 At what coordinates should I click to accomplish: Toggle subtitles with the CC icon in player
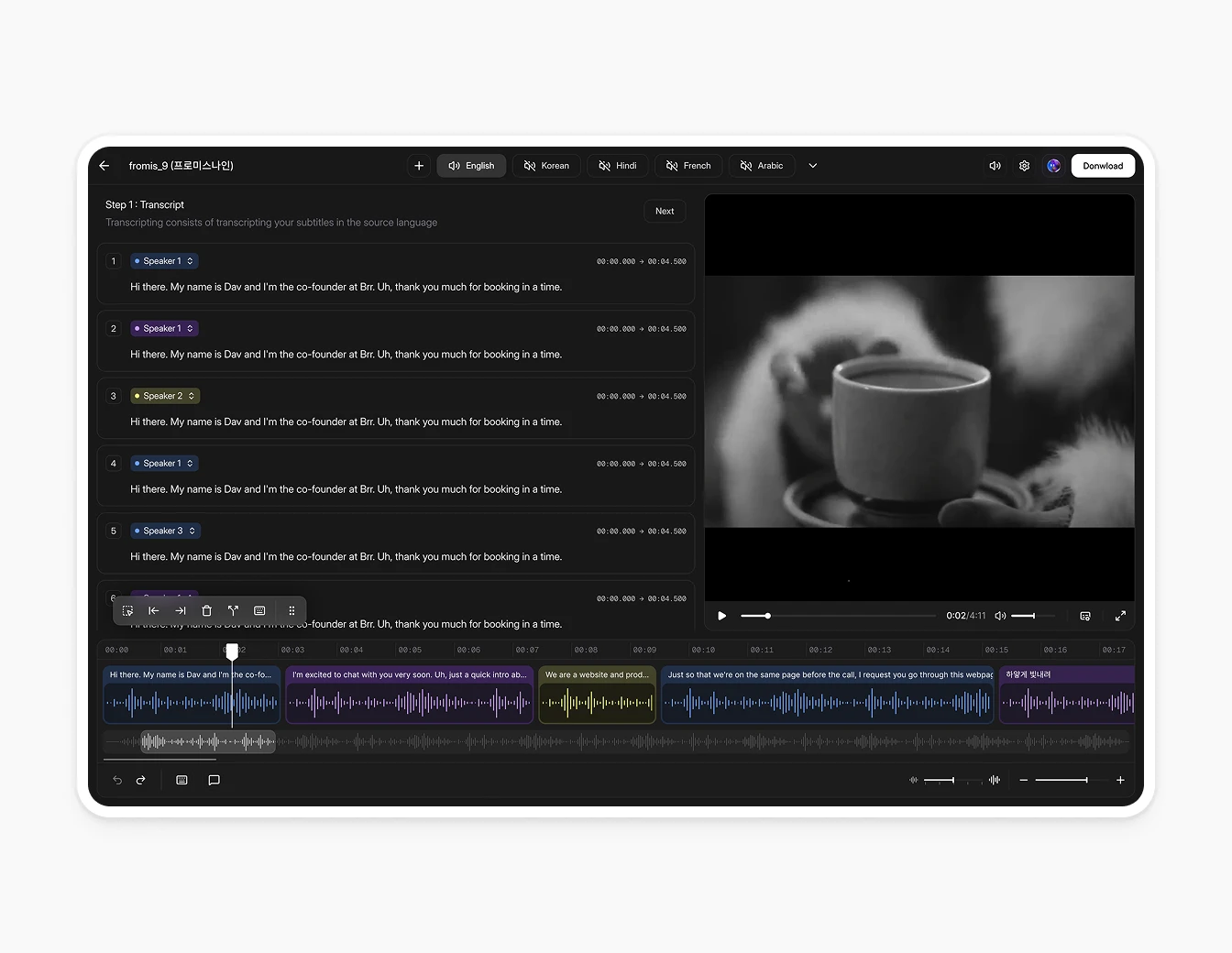[1085, 616]
